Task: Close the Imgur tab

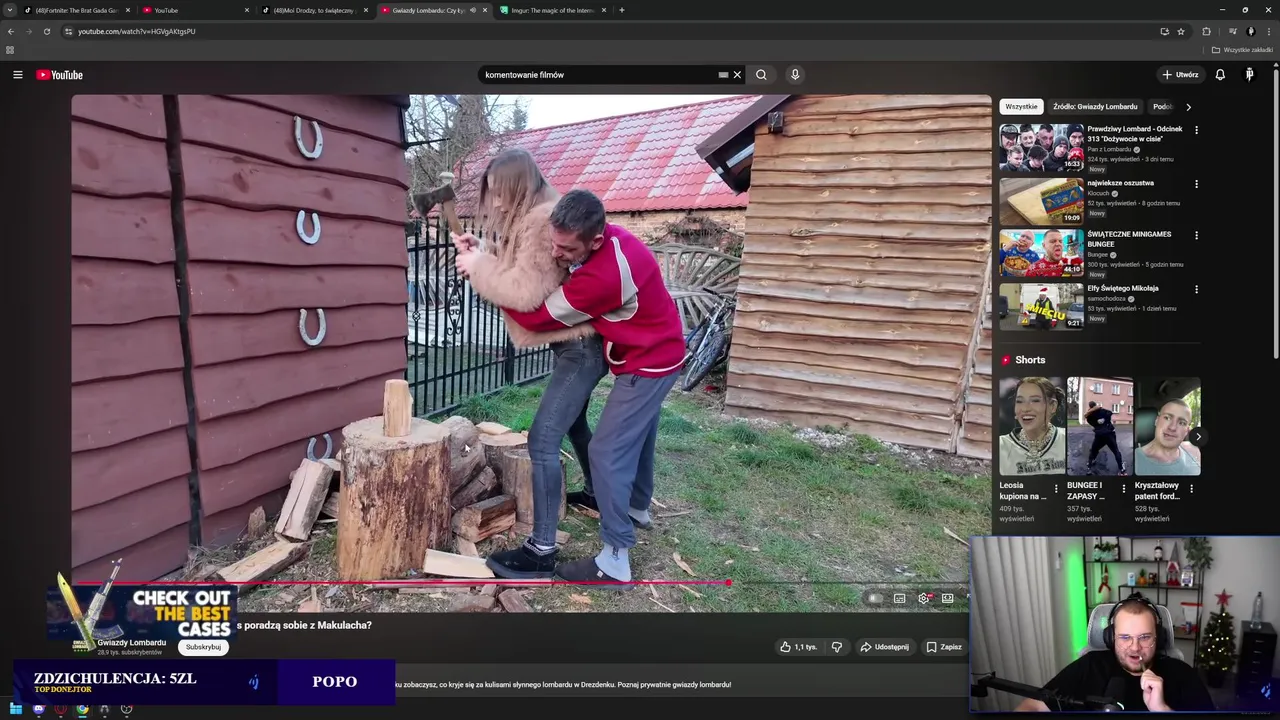Action: tap(604, 10)
